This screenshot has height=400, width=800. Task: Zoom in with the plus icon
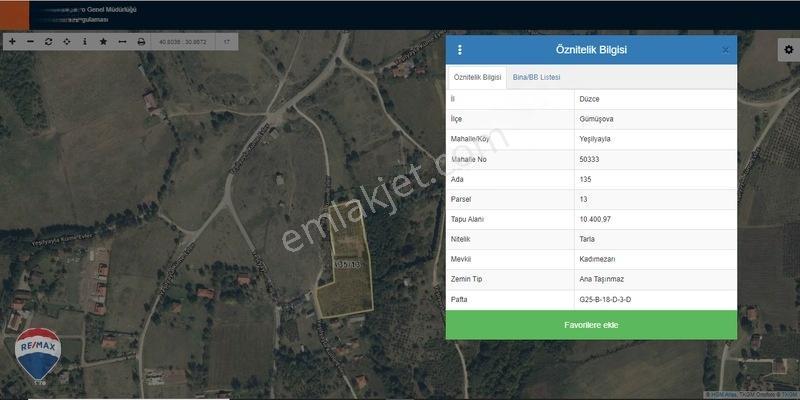(x=12, y=42)
